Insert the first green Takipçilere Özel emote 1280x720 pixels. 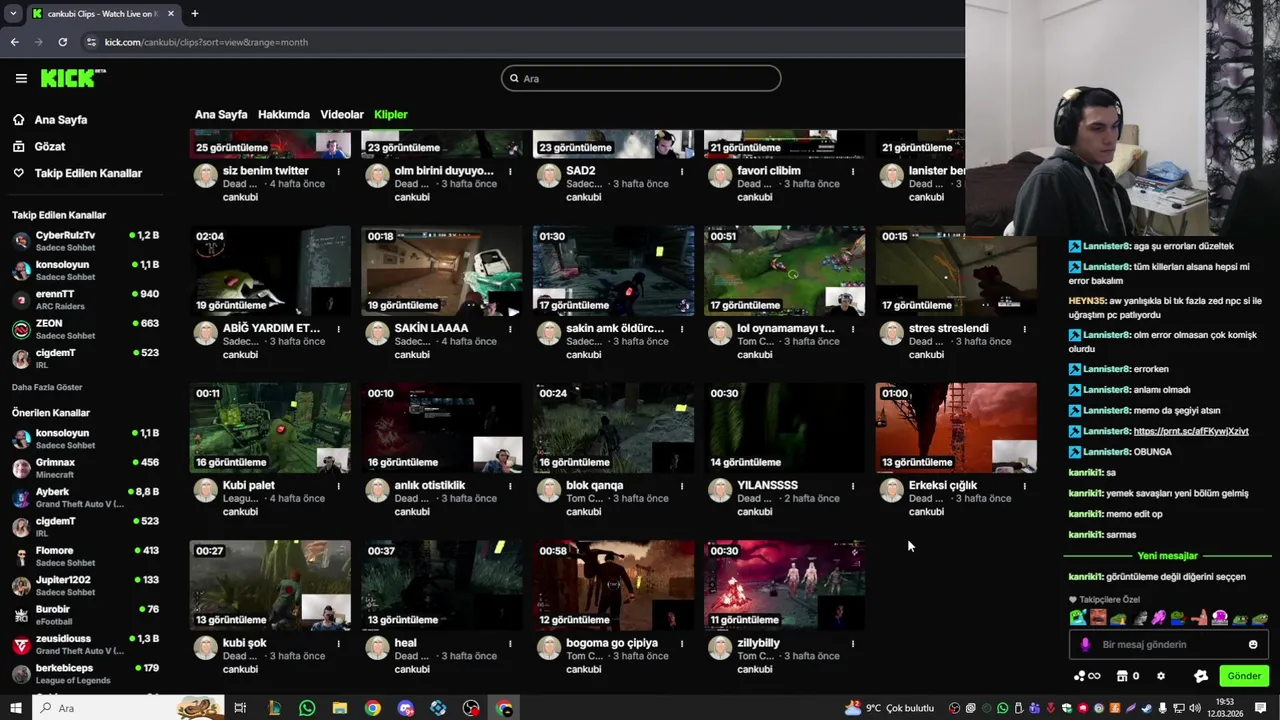[x=1077, y=619]
